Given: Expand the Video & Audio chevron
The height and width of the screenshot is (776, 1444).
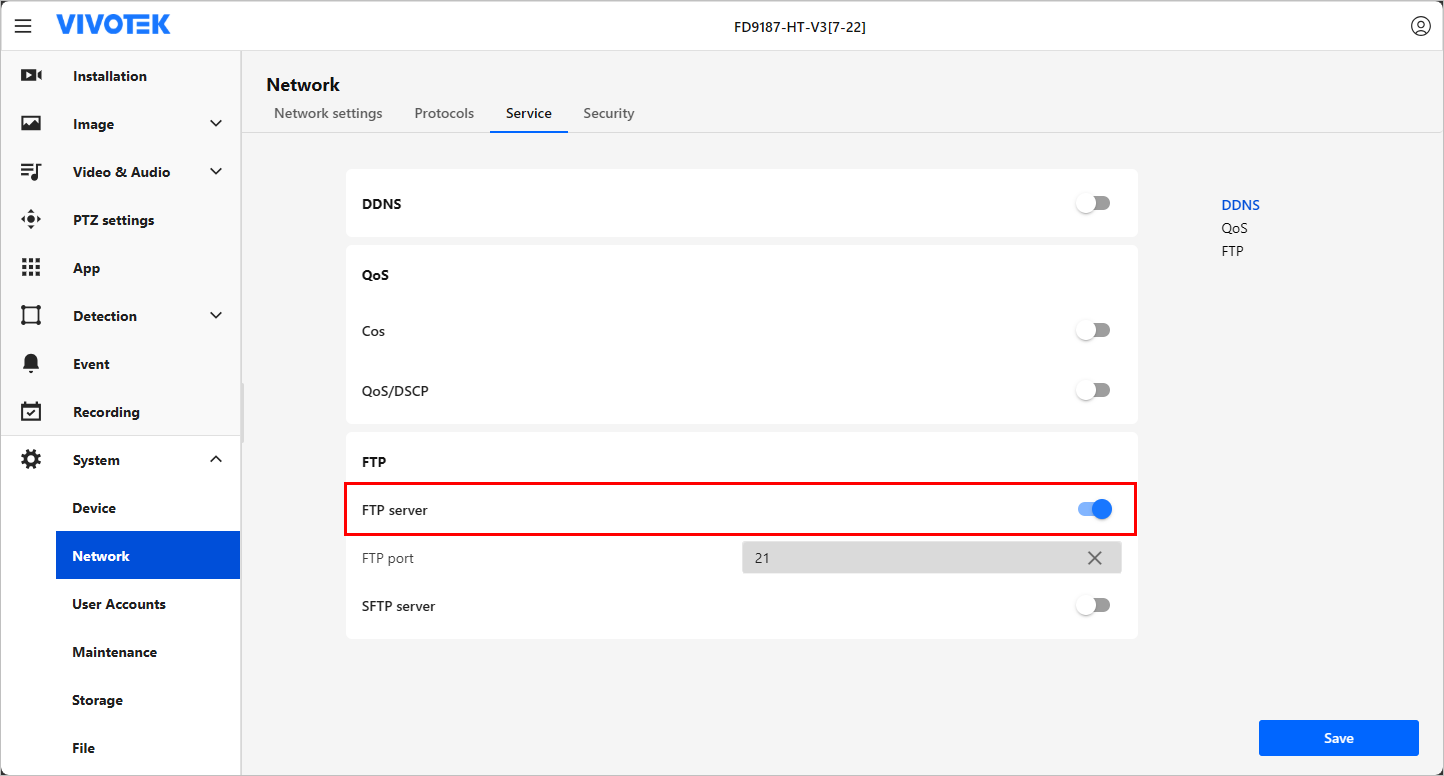Looking at the screenshot, I should coord(216,172).
